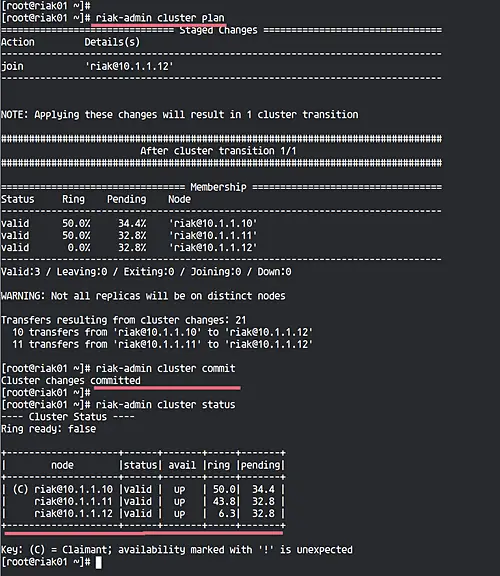Click the NOTE line about cluster transition
The height and width of the screenshot is (576, 500).
pos(179,115)
